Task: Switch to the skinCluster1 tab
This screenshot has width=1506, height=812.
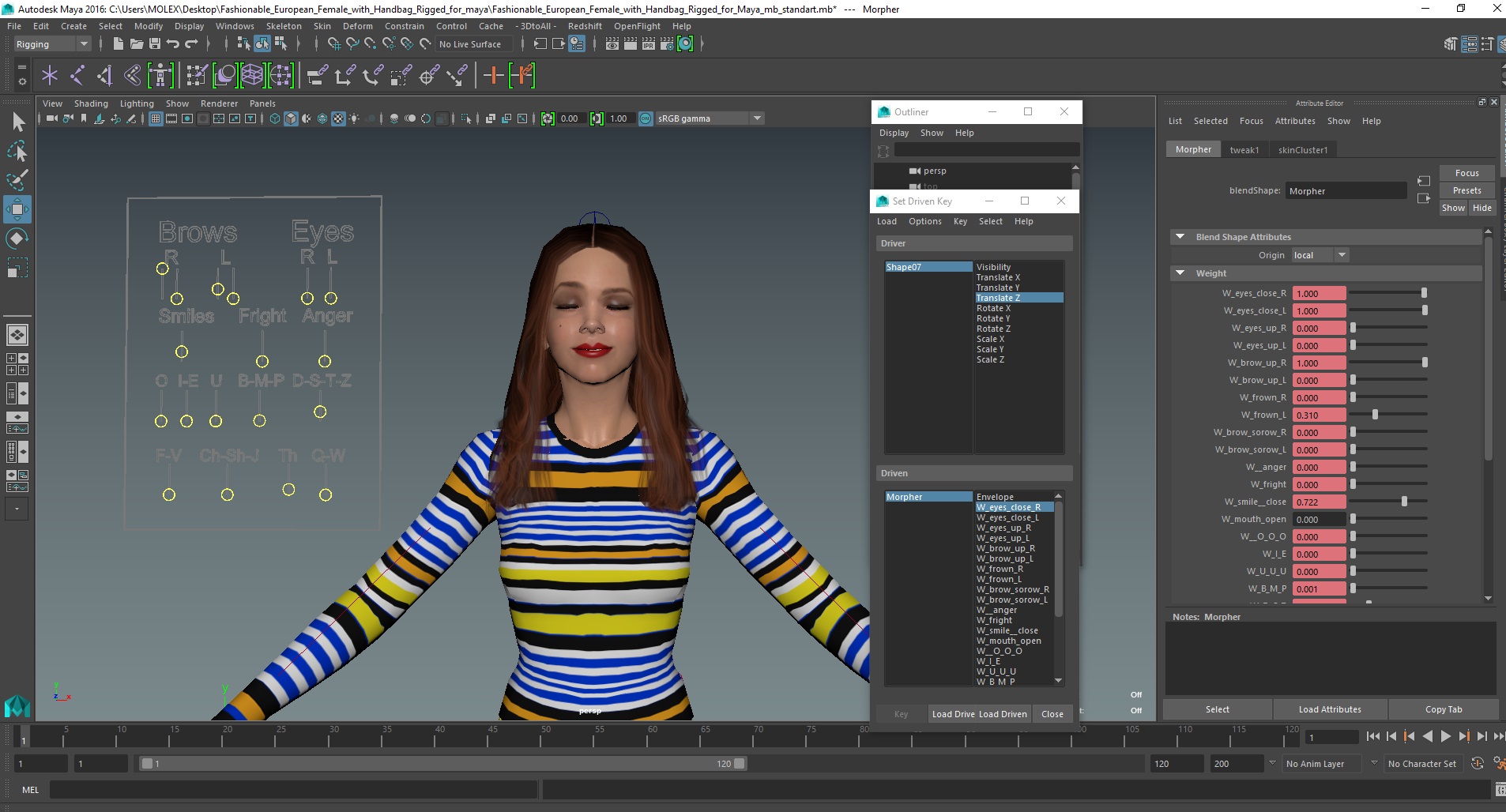Action: pyautogui.click(x=1302, y=150)
